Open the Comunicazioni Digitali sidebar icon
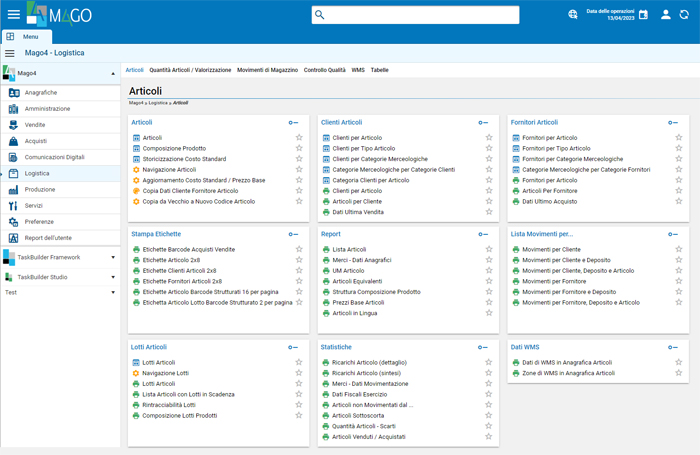 pyautogui.click(x=14, y=157)
